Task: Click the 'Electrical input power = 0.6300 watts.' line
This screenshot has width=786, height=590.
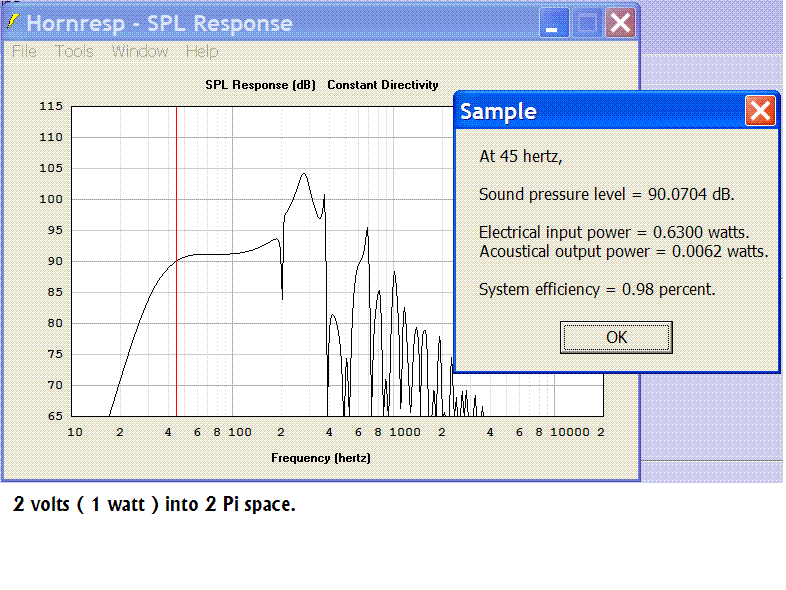Action: [614, 232]
